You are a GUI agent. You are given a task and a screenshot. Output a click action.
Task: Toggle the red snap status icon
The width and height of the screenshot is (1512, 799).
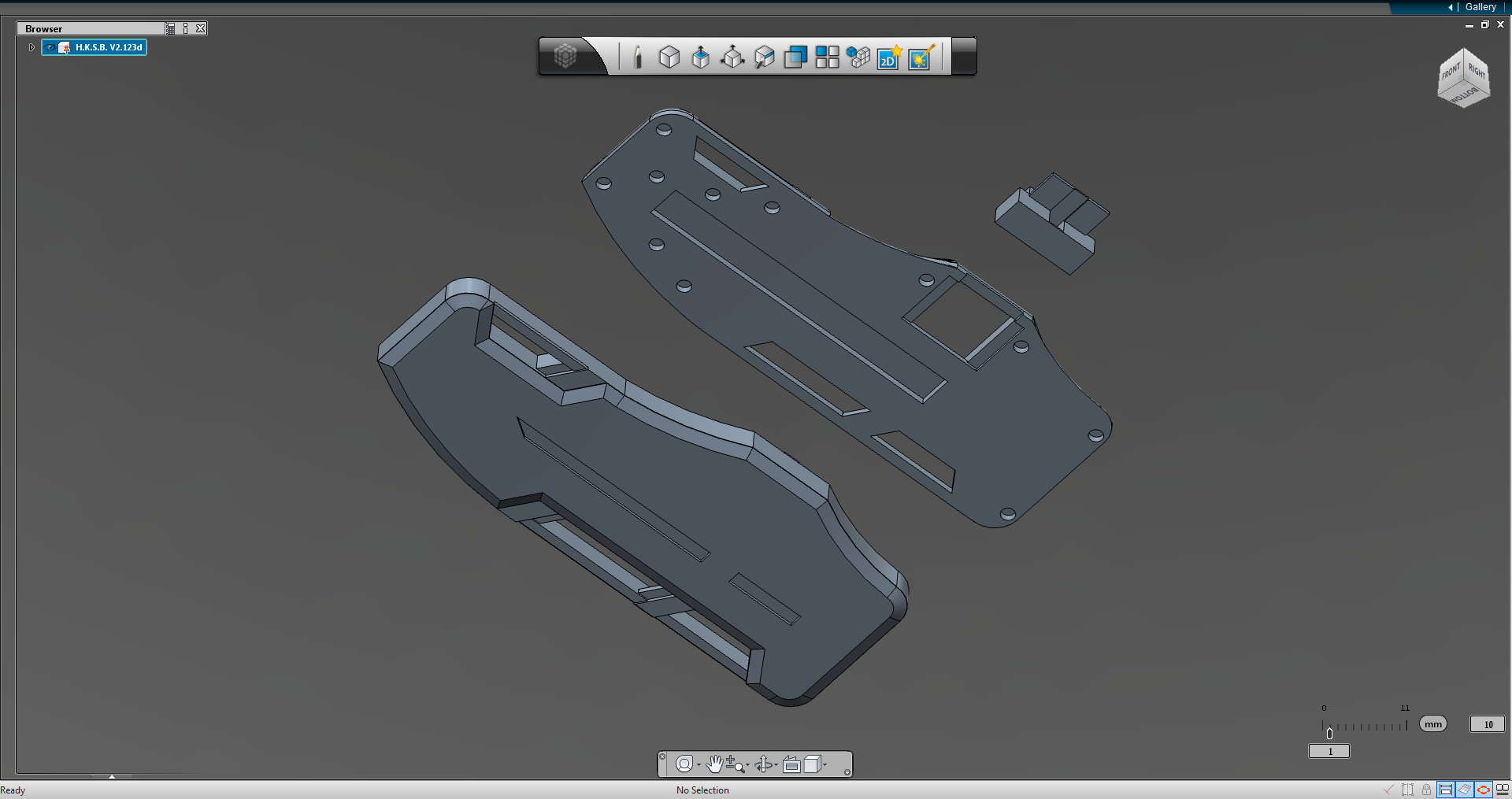tap(1484, 790)
